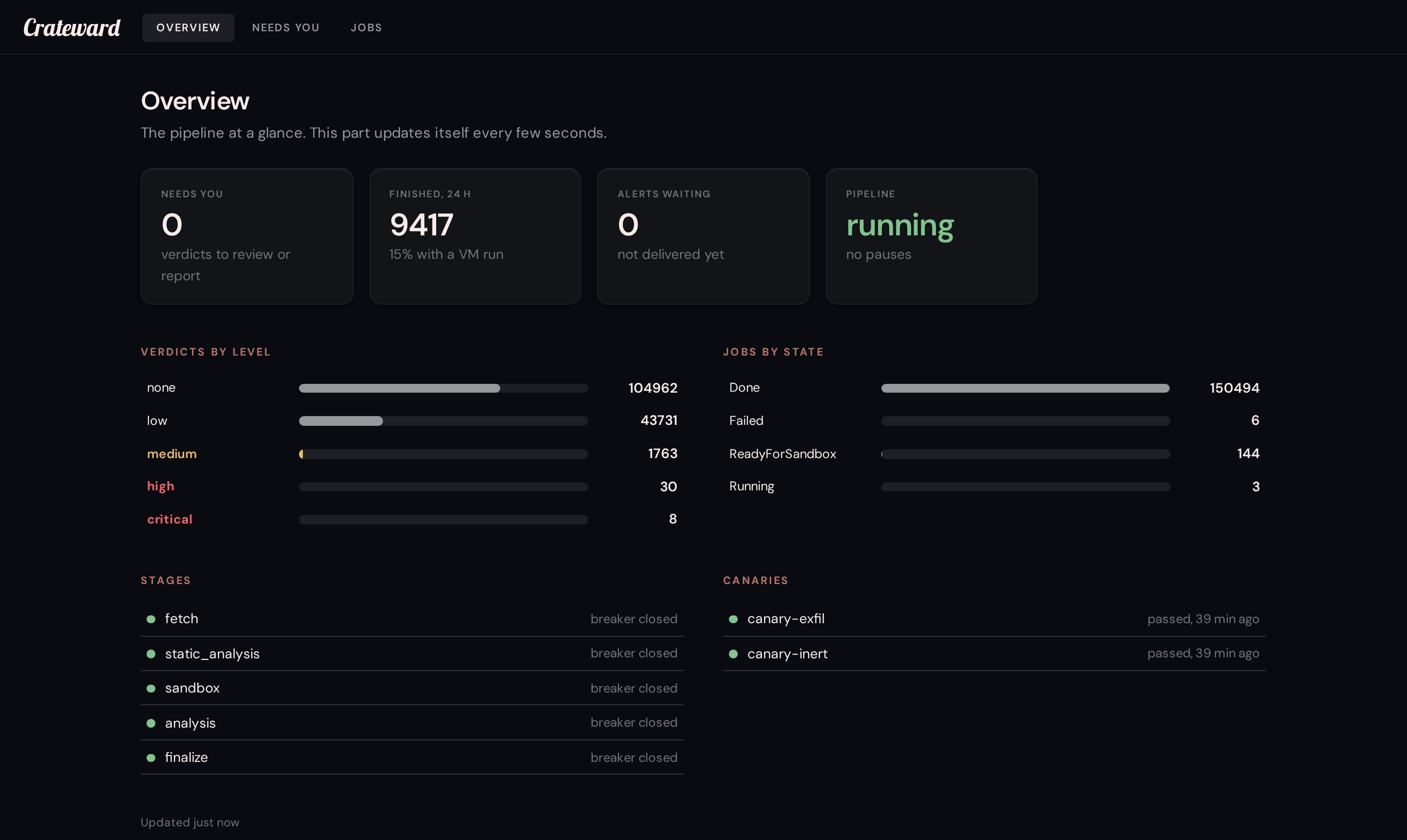Screen dimensions: 1407x840
Task: Click the Verdicts by Level heading
Action: [x=206, y=352]
